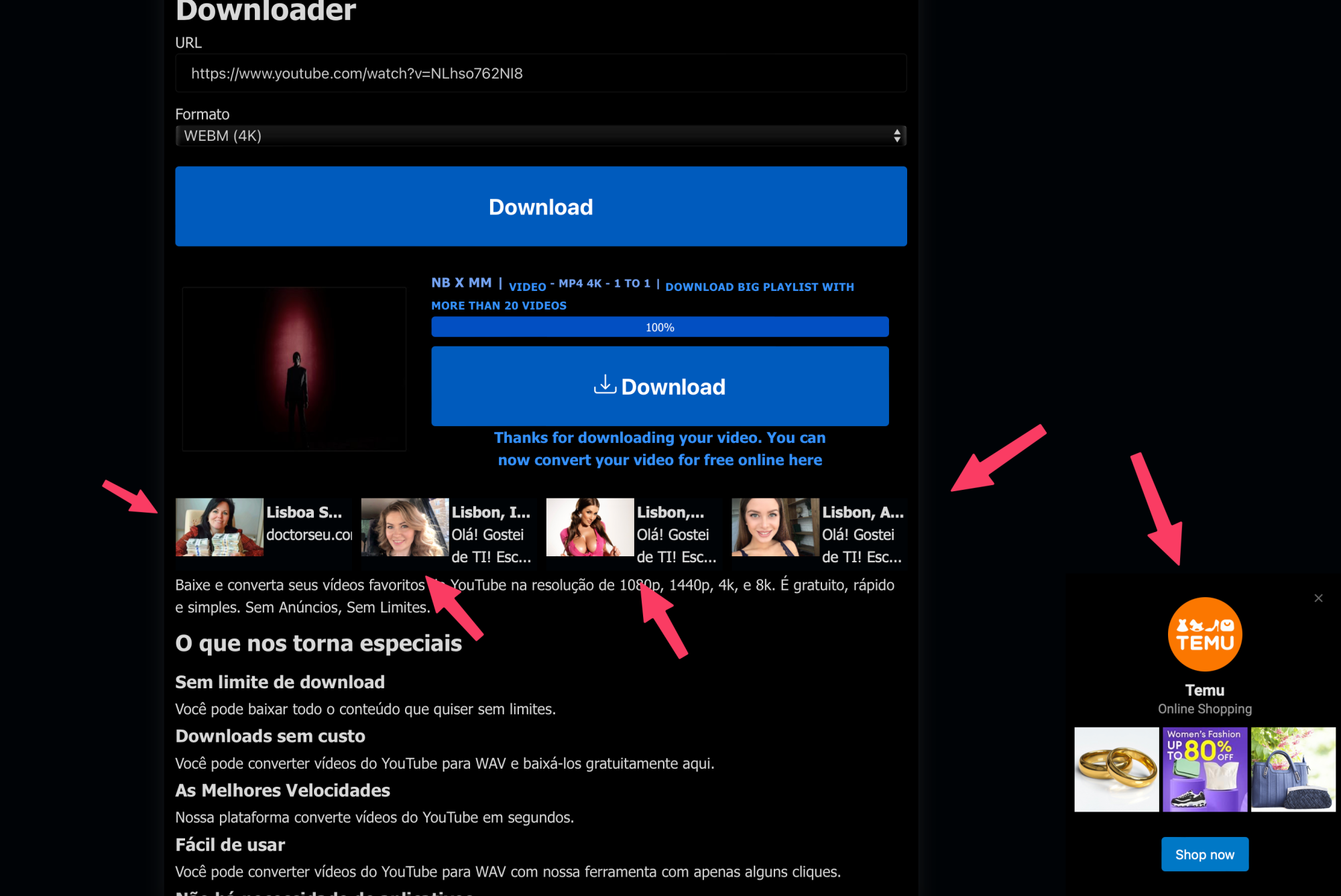Click the VIDEO link in title row
The height and width of the screenshot is (896, 1341).
pyautogui.click(x=527, y=287)
